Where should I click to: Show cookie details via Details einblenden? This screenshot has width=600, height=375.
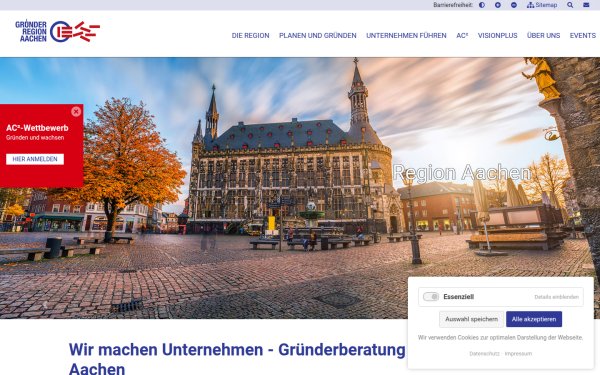click(556, 297)
